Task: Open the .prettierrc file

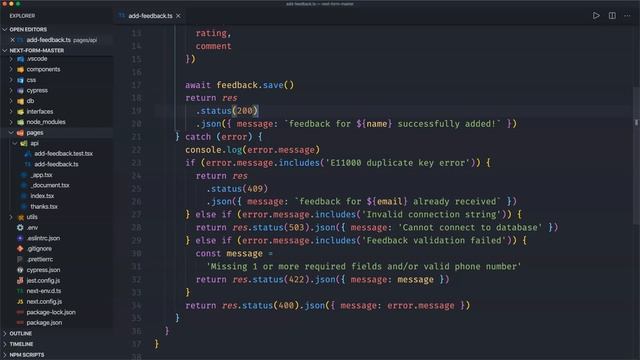Action: [40, 259]
